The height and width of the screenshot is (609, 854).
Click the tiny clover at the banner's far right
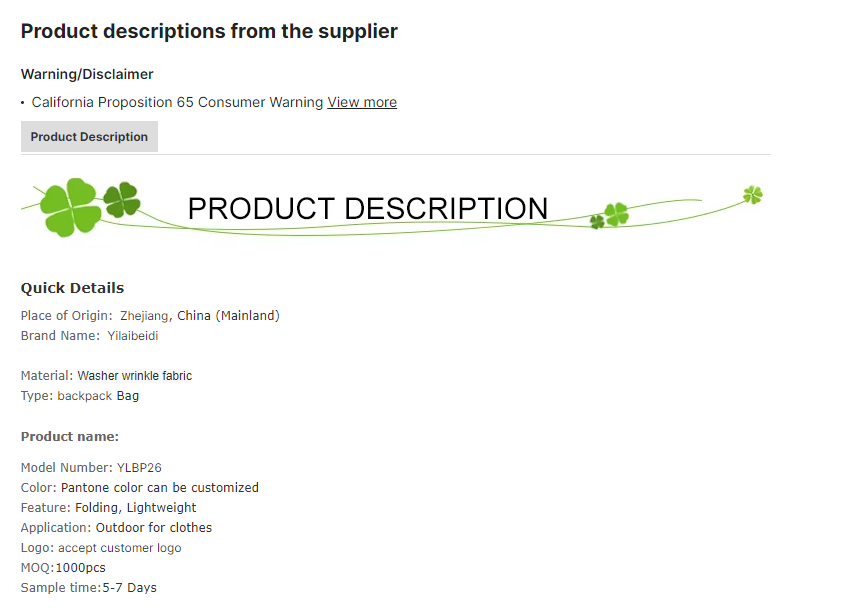(x=752, y=194)
